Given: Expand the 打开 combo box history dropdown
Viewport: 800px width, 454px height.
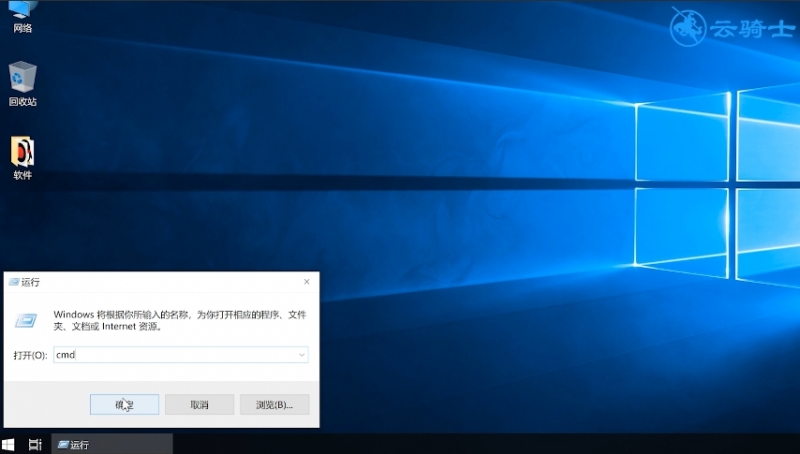Looking at the screenshot, I should (302, 355).
